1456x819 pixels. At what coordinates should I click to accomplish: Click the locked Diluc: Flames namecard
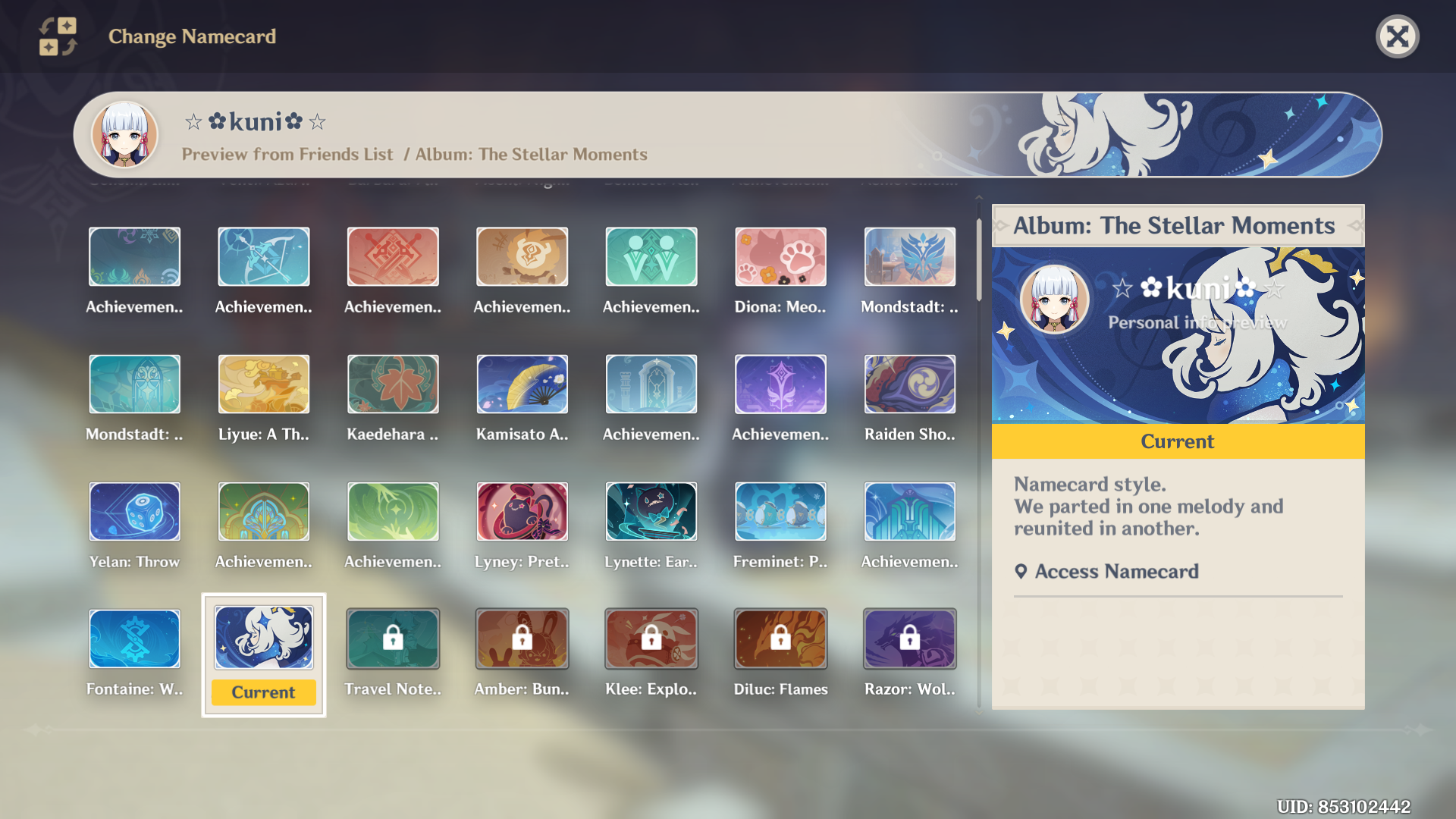coord(780,639)
